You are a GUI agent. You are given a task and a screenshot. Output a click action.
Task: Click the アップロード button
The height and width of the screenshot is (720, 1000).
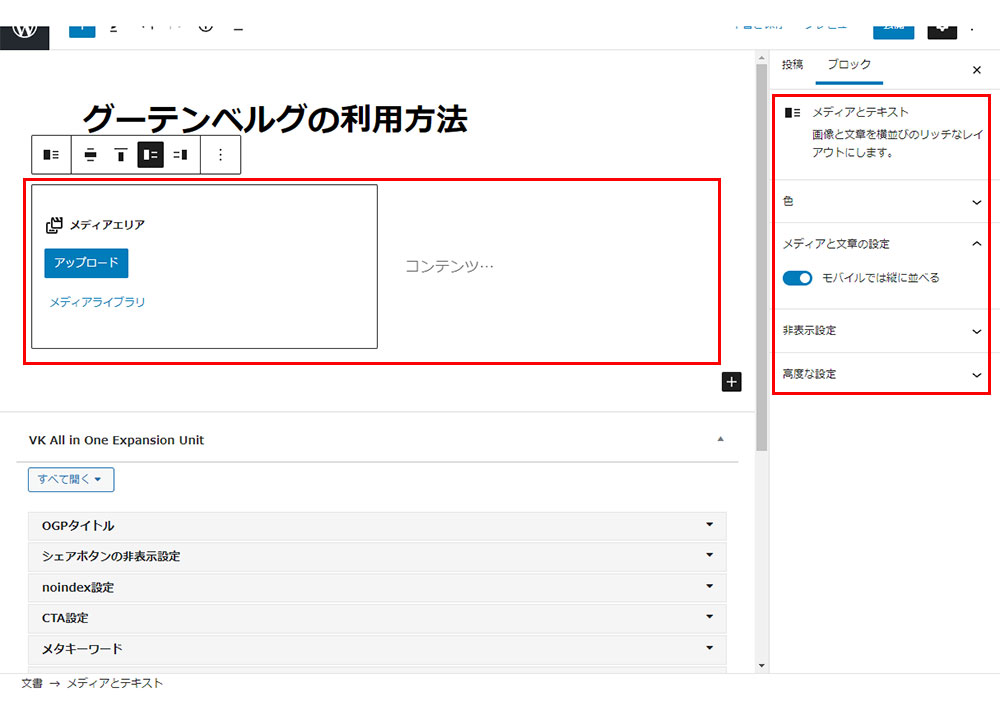(86, 263)
